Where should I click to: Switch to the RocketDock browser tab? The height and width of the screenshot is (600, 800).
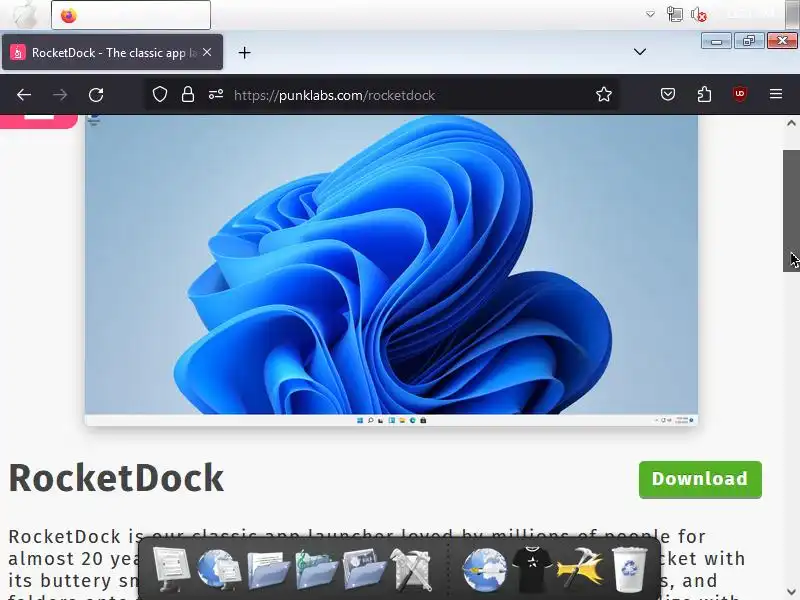pos(112,53)
